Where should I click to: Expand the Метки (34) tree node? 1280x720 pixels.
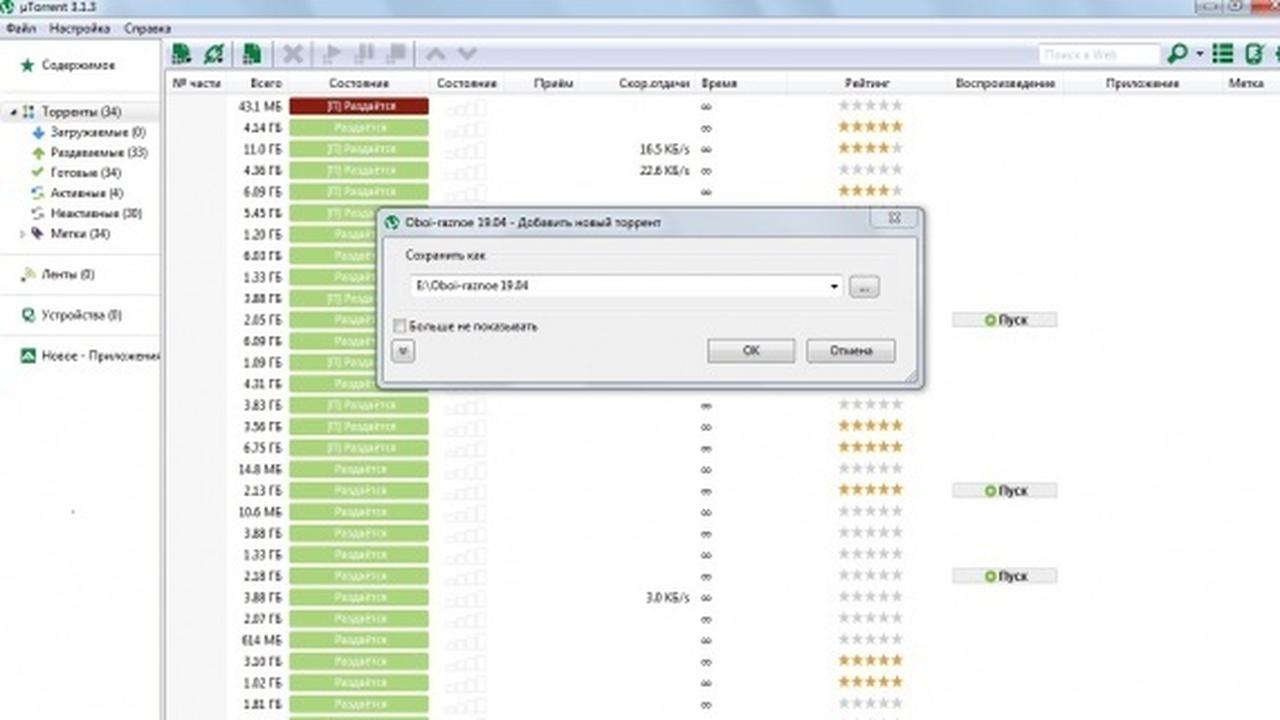pyautogui.click(x=23, y=234)
